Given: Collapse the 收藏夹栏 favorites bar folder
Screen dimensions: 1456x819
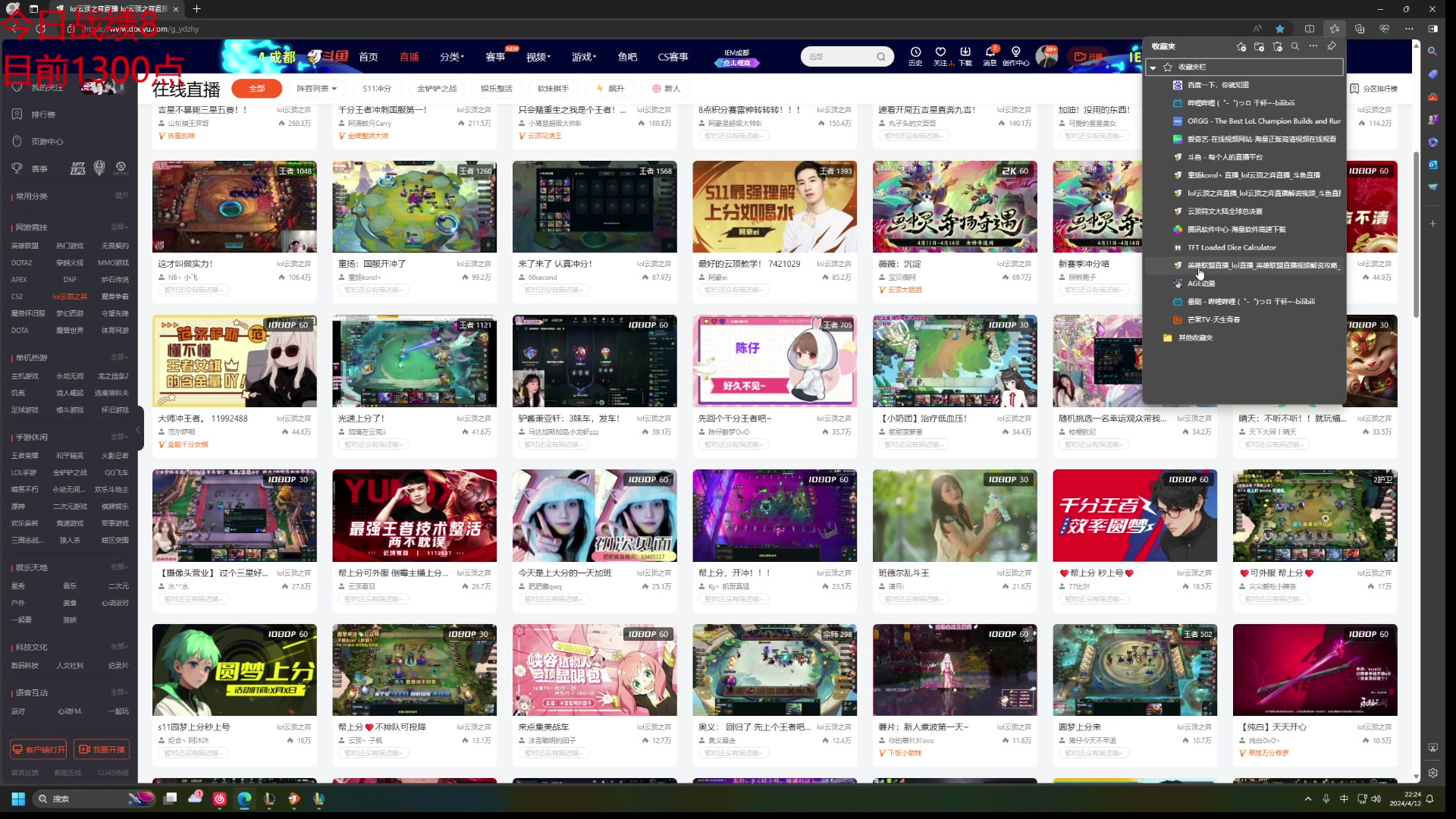Looking at the screenshot, I should [1153, 67].
